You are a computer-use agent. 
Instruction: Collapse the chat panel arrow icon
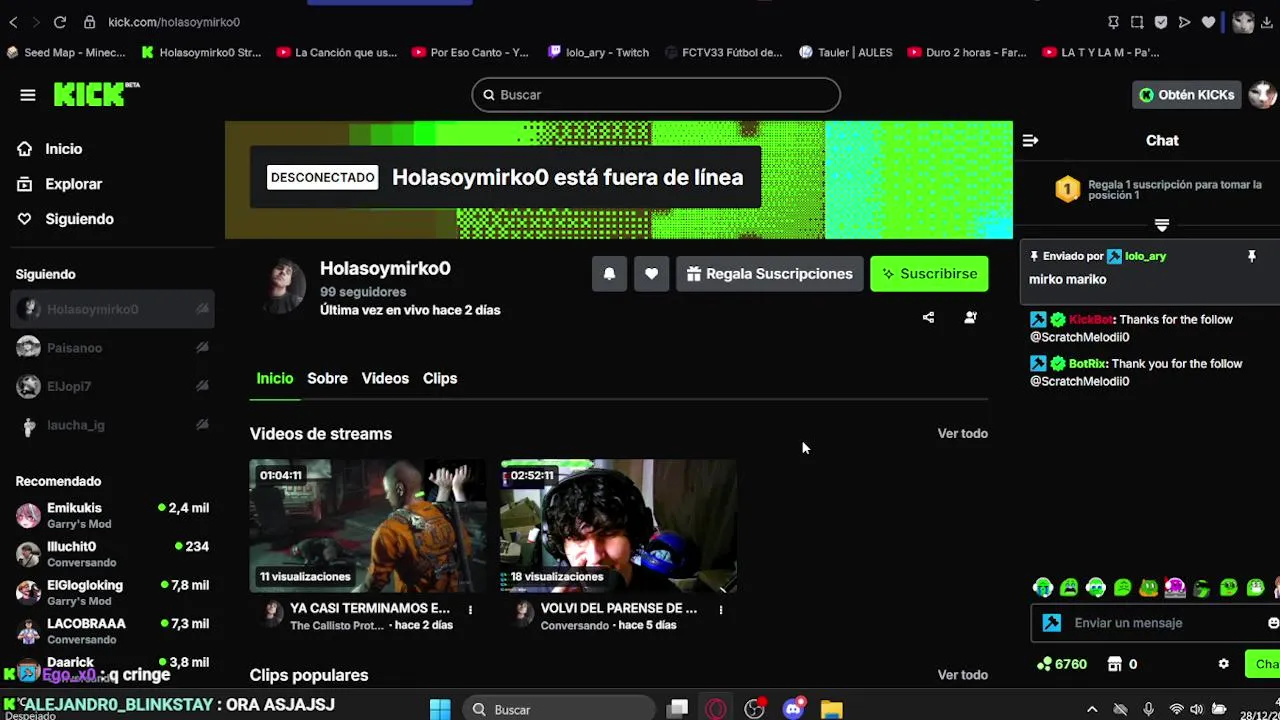point(1030,141)
